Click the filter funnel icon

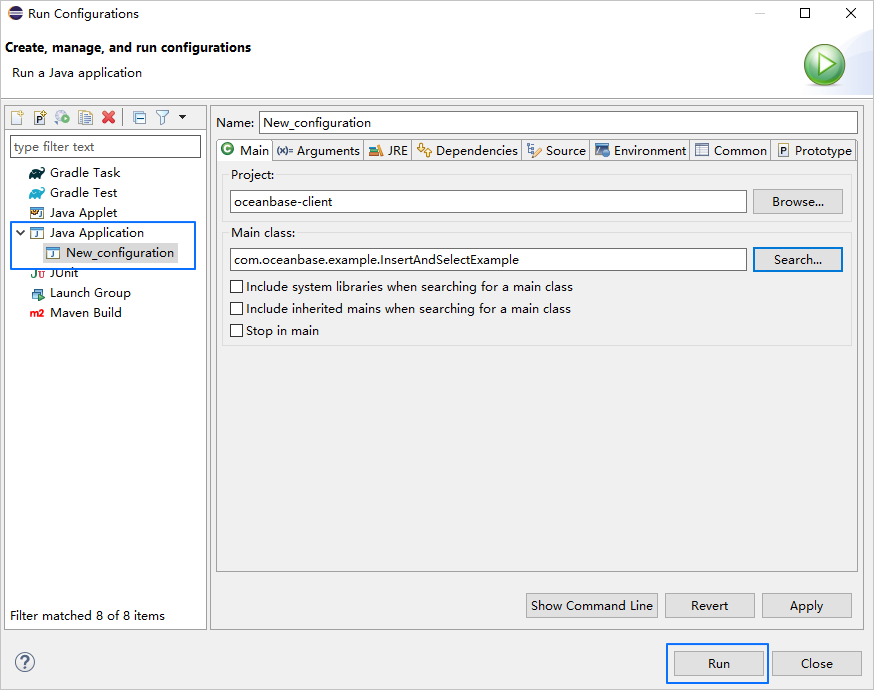tap(162, 118)
